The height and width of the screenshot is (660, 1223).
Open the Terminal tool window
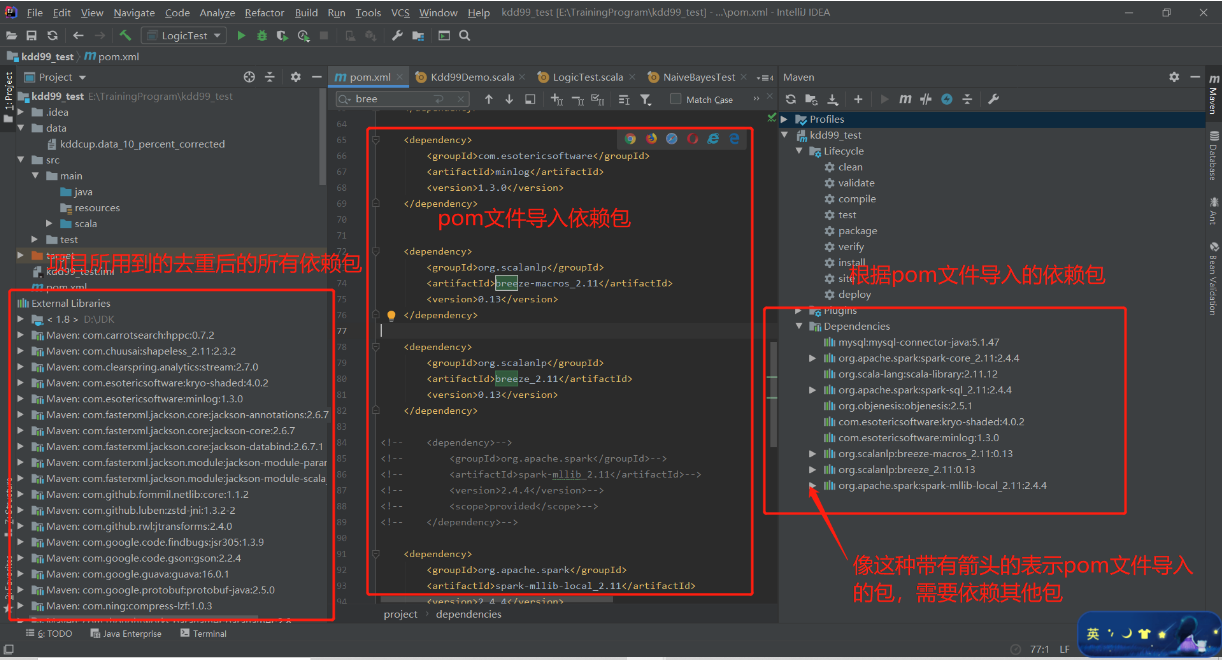point(204,634)
